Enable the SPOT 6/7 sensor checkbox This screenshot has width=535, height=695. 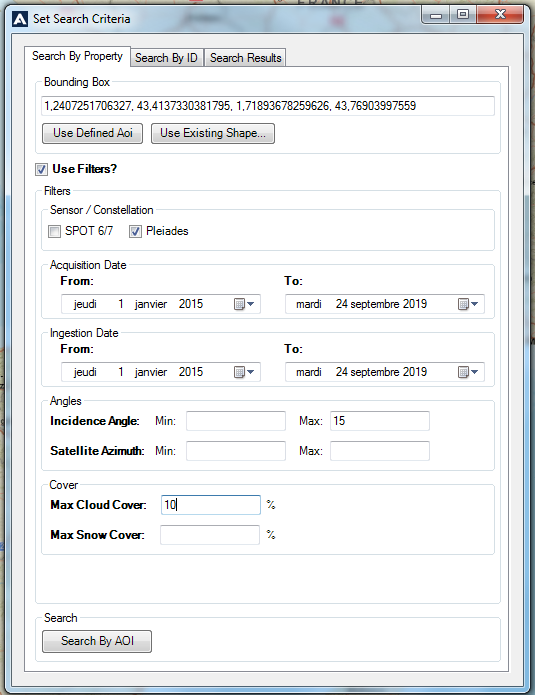(54, 231)
